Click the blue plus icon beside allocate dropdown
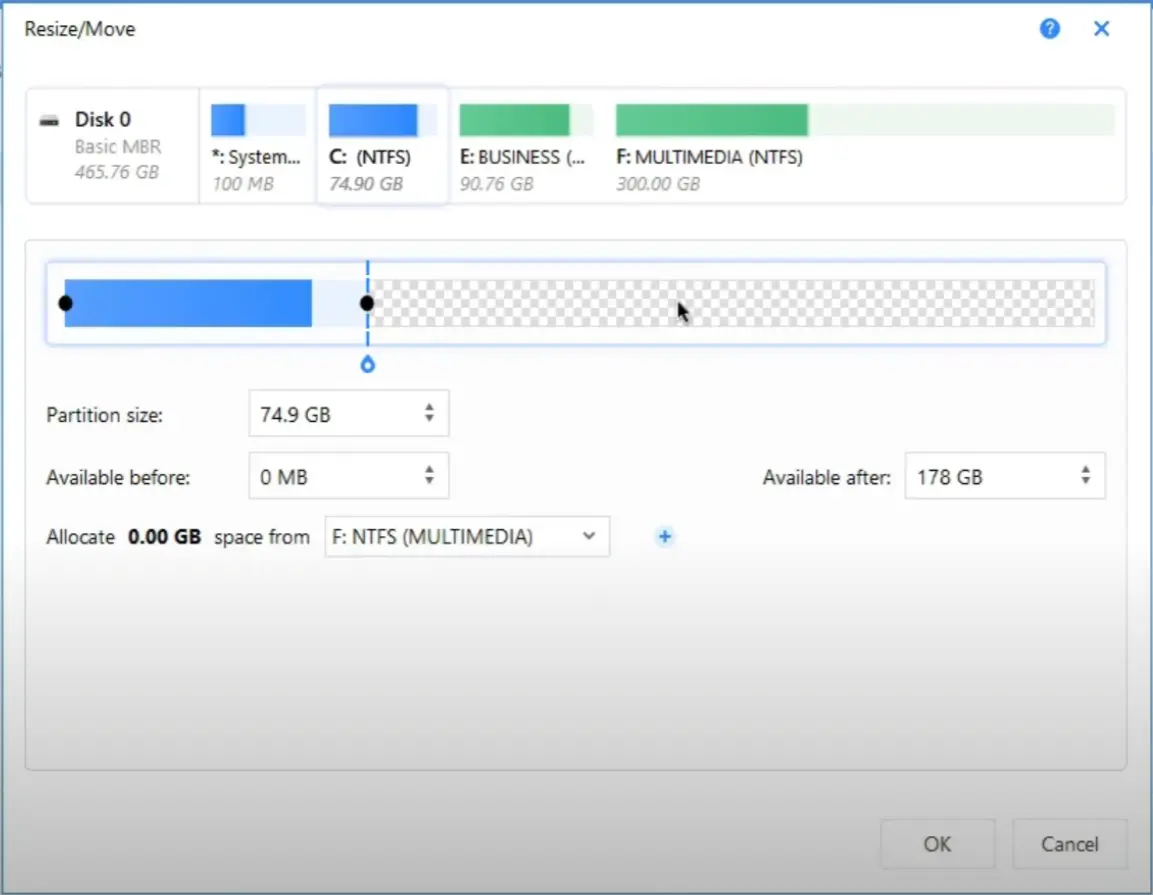The width and height of the screenshot is (1153, 895). point(664,537)
